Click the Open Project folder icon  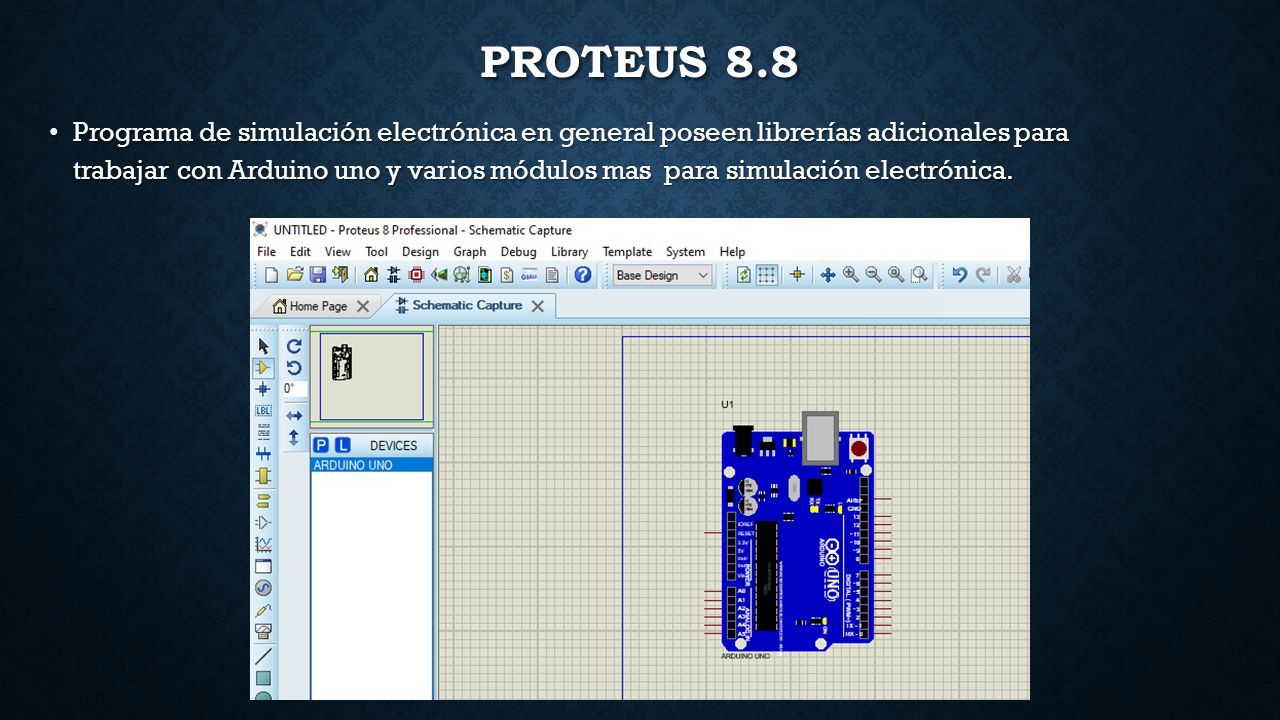pos(294,275)
